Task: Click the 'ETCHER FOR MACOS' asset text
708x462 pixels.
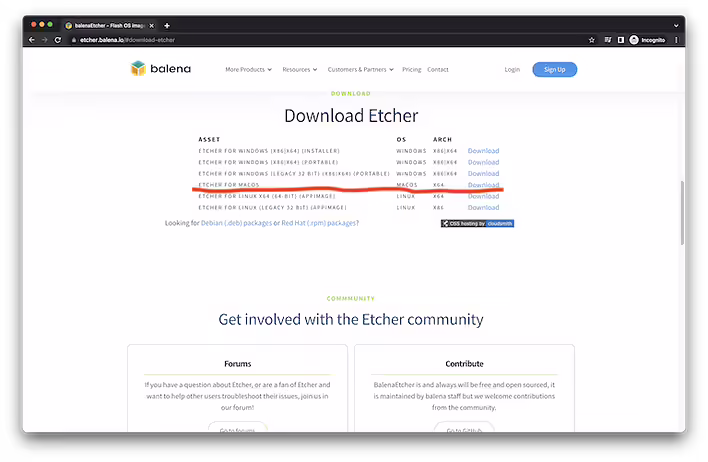Action: (229, 185)
